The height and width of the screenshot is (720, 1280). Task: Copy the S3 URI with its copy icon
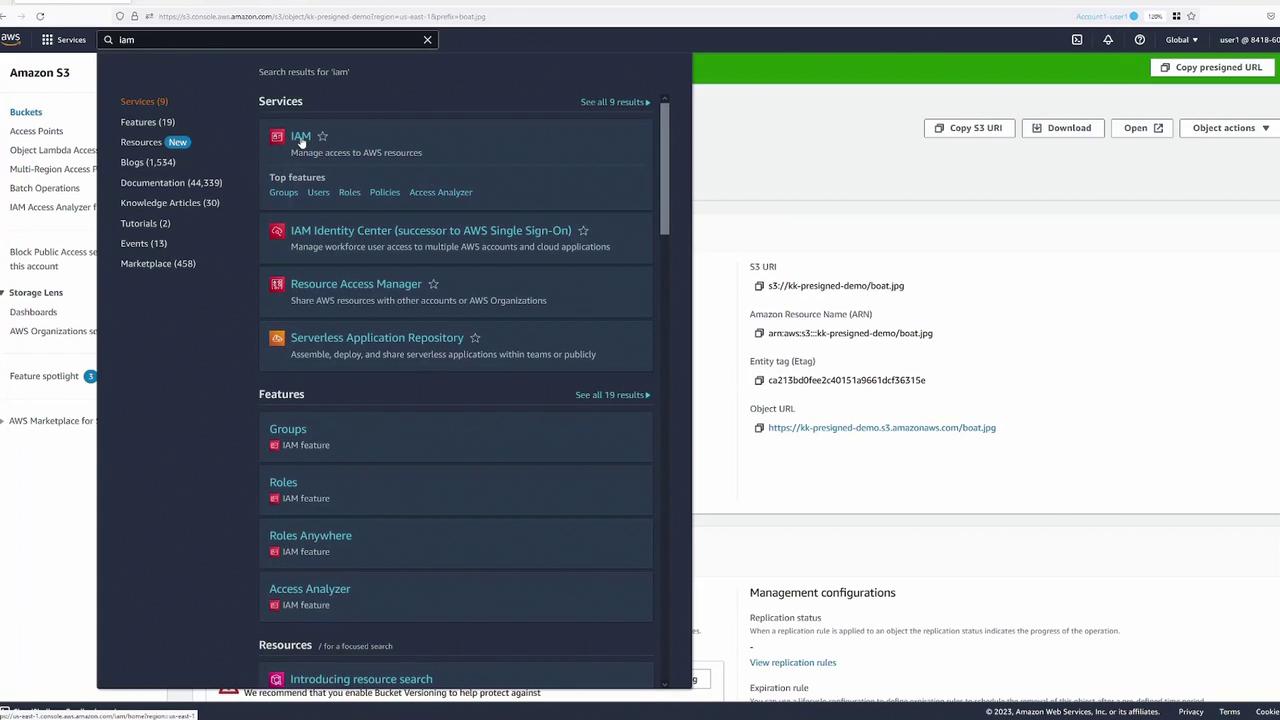click(759, 286)
